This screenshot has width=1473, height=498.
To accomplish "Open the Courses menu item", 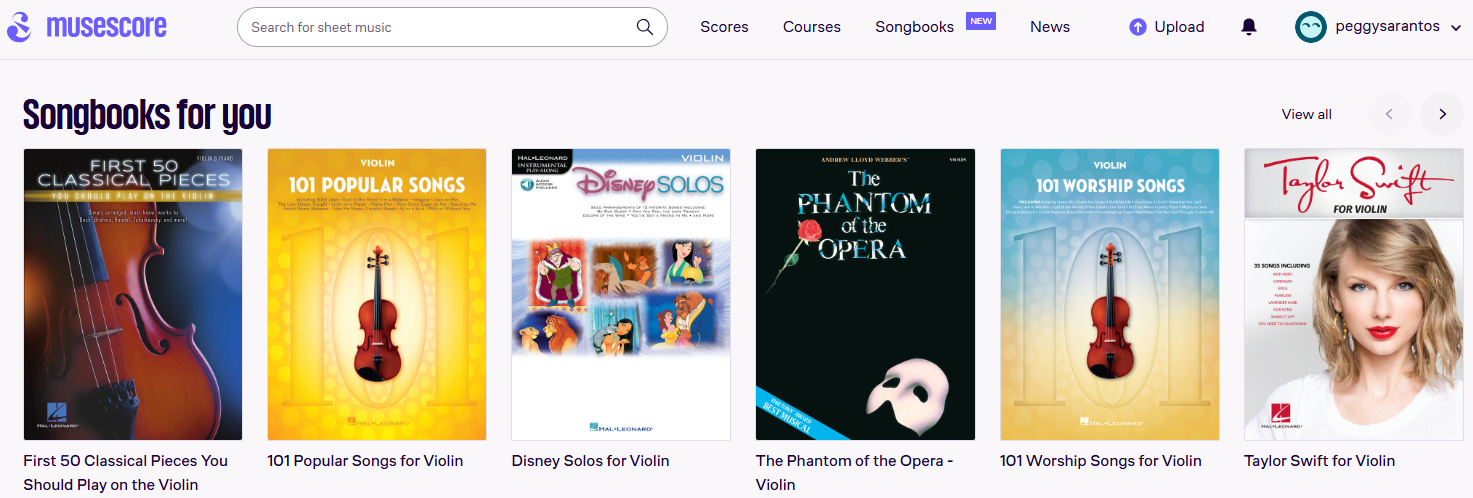I will coord(812,27).
